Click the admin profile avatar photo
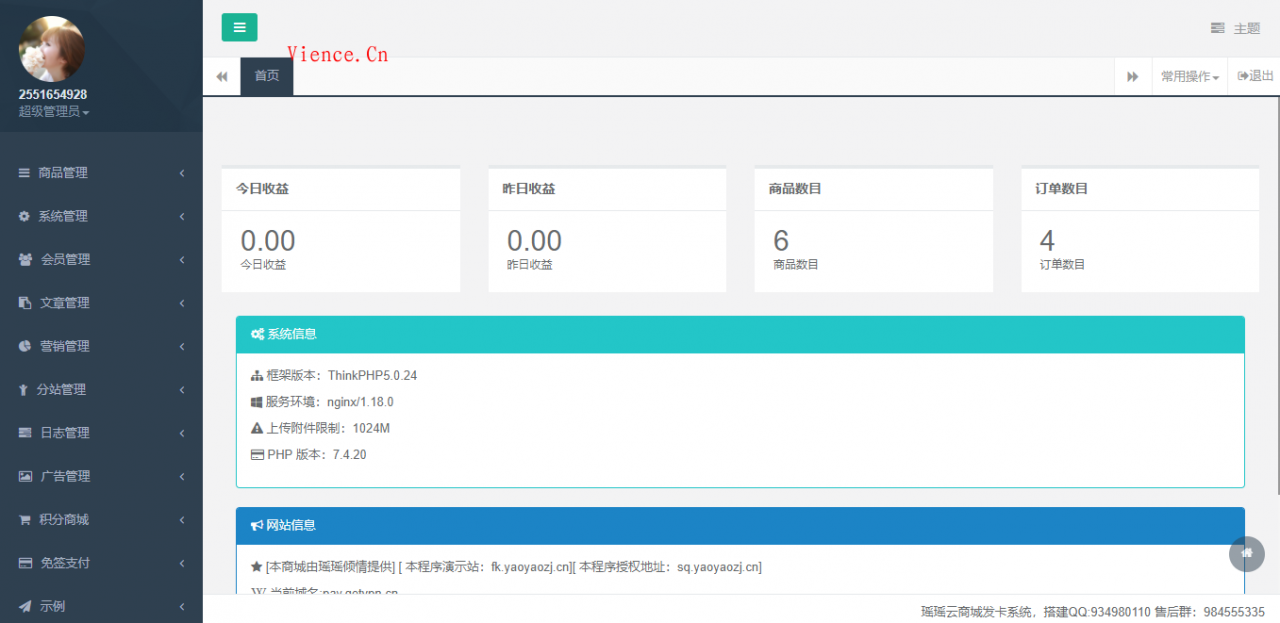The image size is (1280, 623). pyautogui.click(x=51, y=48)
